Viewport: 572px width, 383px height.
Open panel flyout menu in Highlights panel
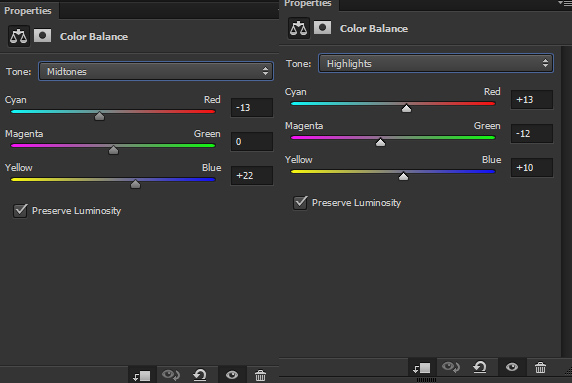(x=565, y=3)
